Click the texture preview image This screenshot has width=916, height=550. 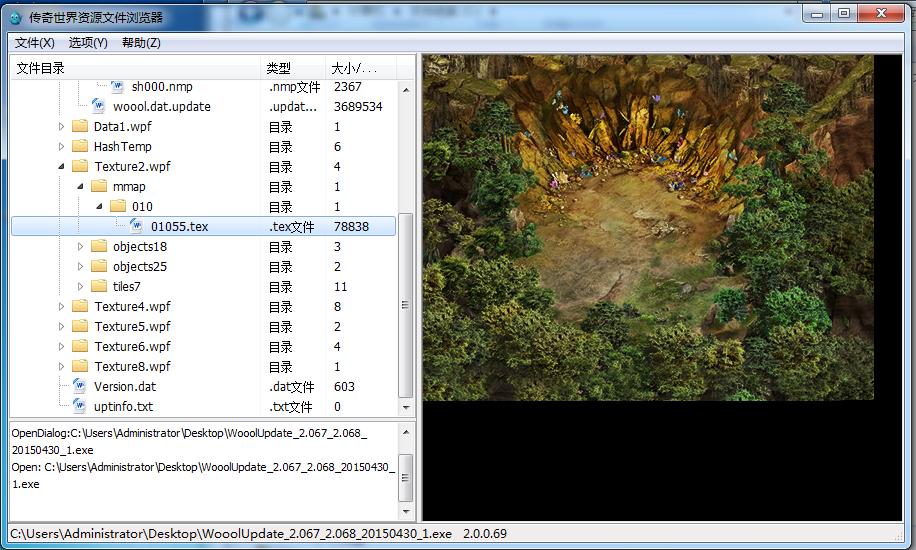[x=648, y=228]
